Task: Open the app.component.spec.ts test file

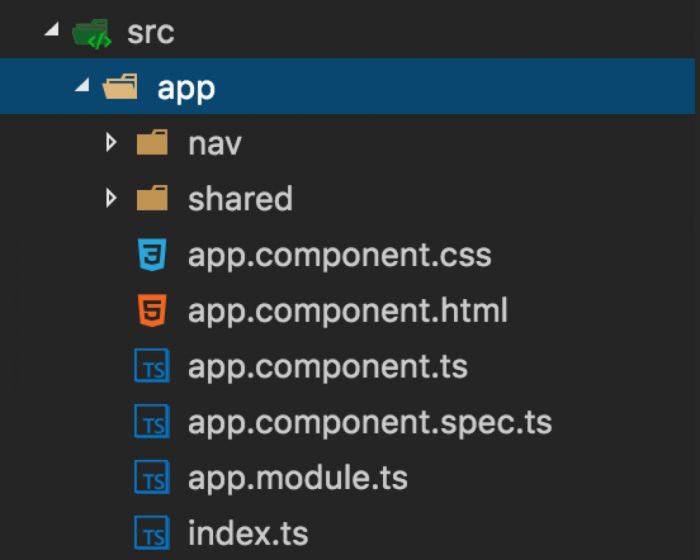Action: (369, 423)
